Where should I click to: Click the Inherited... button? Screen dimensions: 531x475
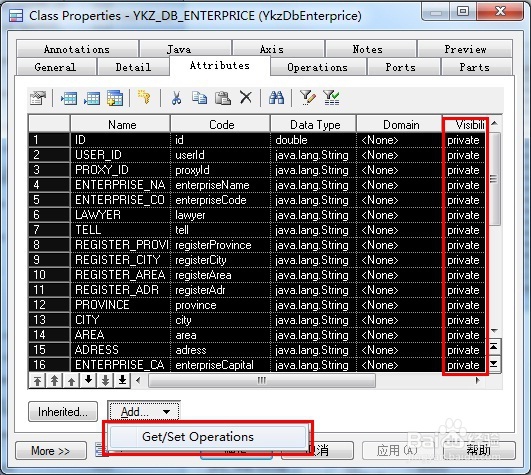[x=63, y=412]
